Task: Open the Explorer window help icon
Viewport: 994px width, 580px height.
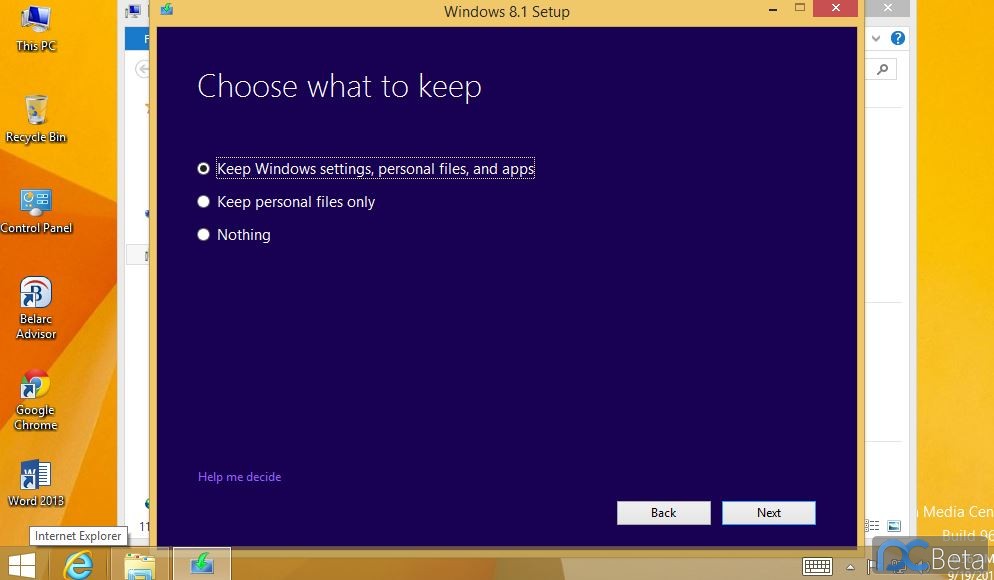Action: (x=898, y=38)
